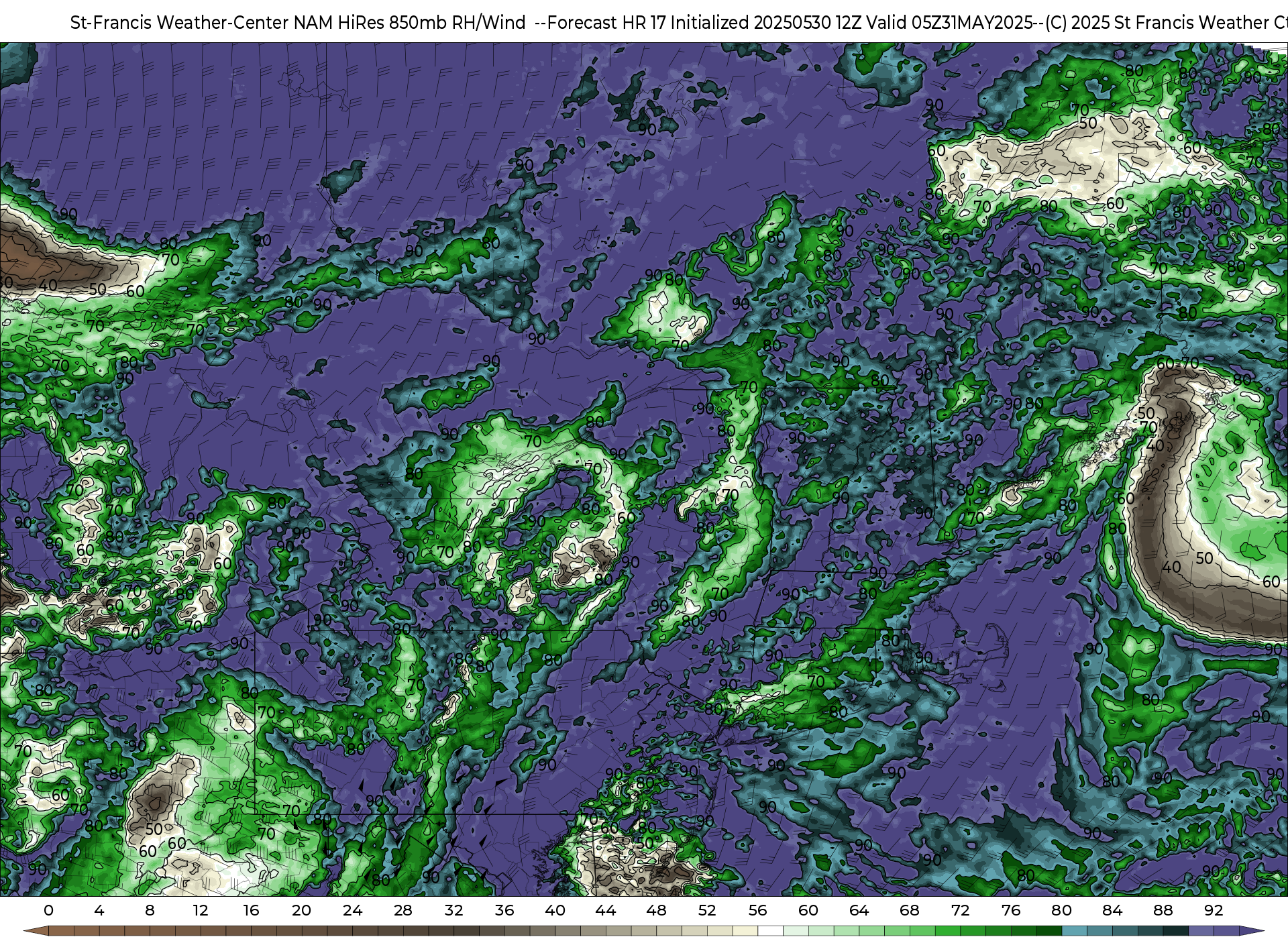Click the colorbar tick label 44
Screen dimensions: 1288x939
(606, 910)
